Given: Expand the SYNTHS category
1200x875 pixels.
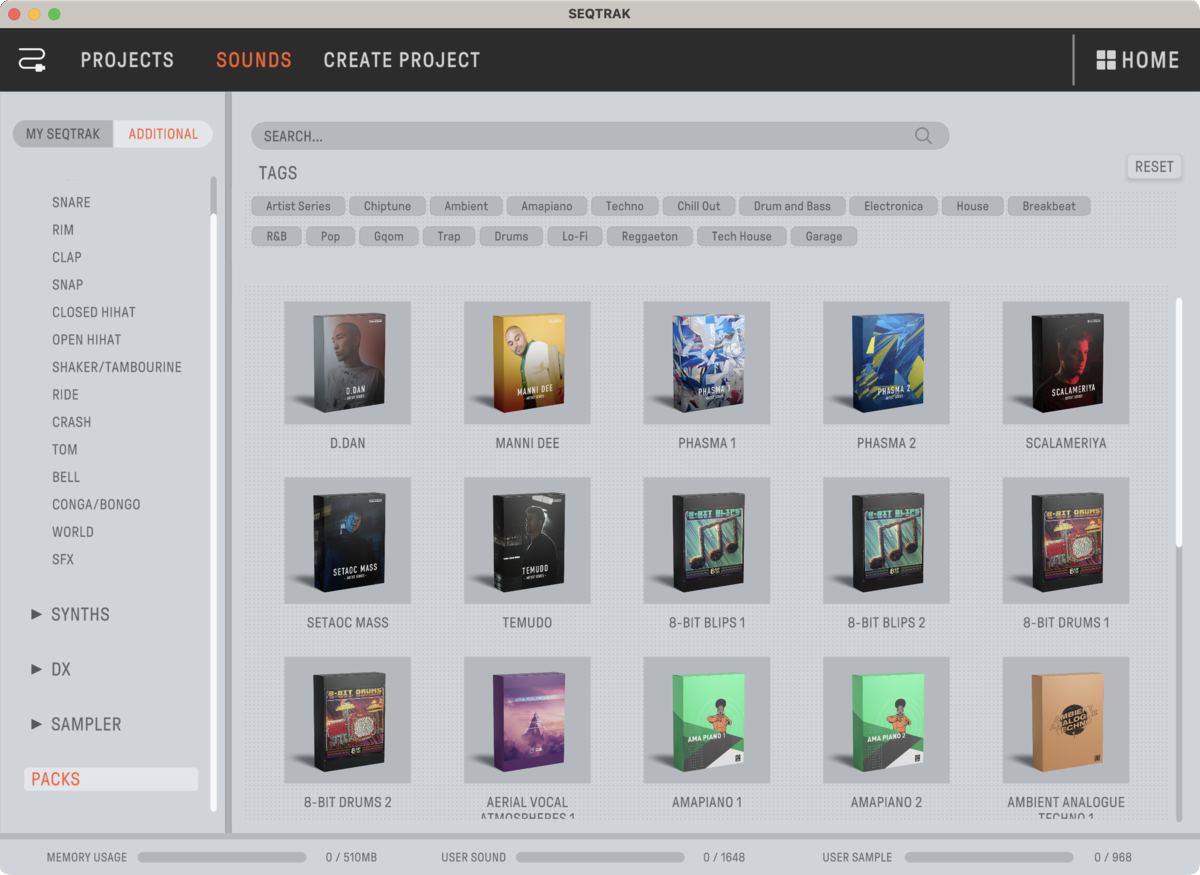Looking at the screenshot, I should coord(79,614).
